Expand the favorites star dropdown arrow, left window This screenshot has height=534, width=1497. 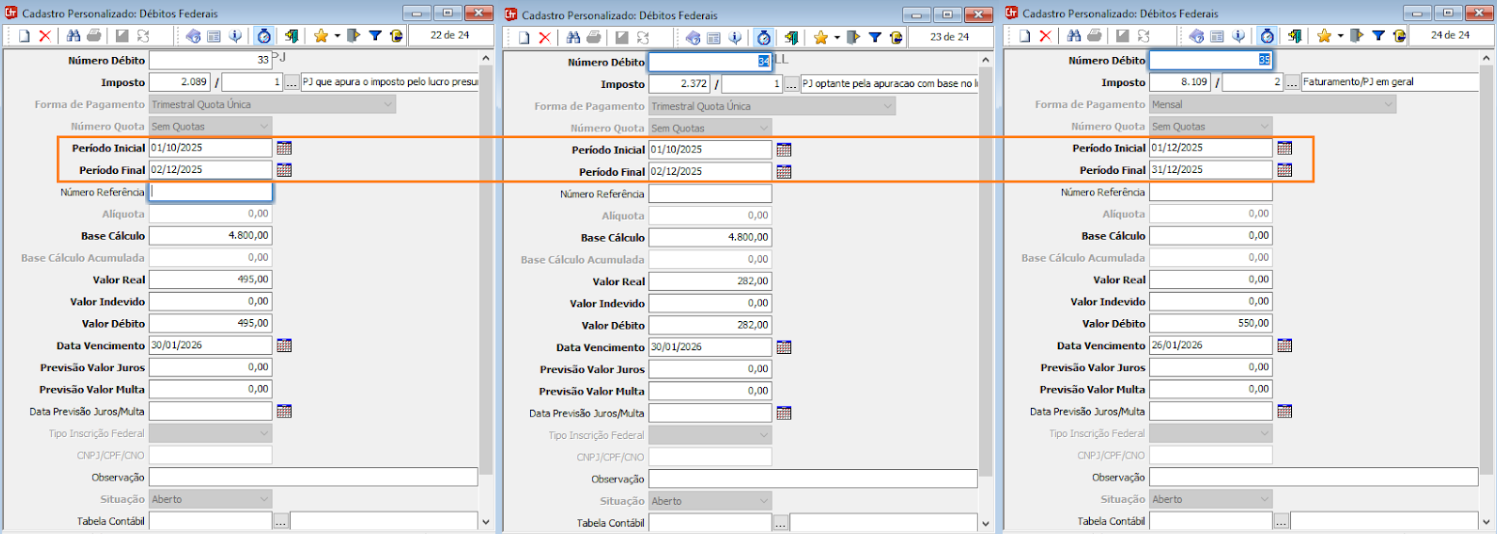(x=336, y=36)
